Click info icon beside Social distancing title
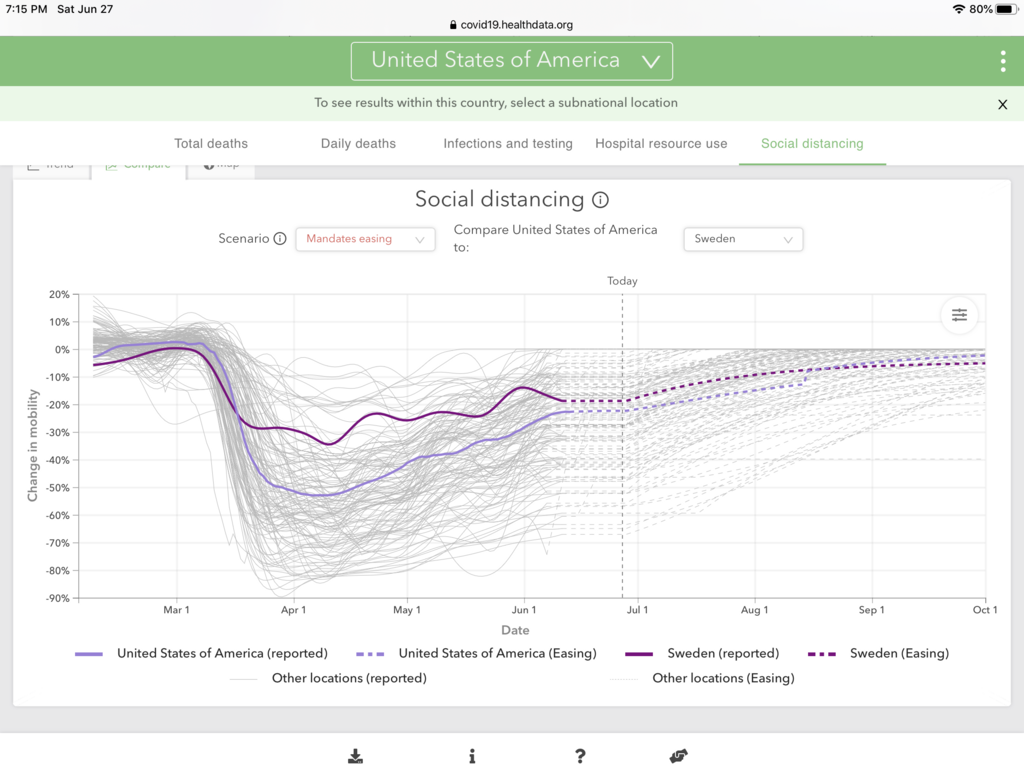 (x=600, y=200)
